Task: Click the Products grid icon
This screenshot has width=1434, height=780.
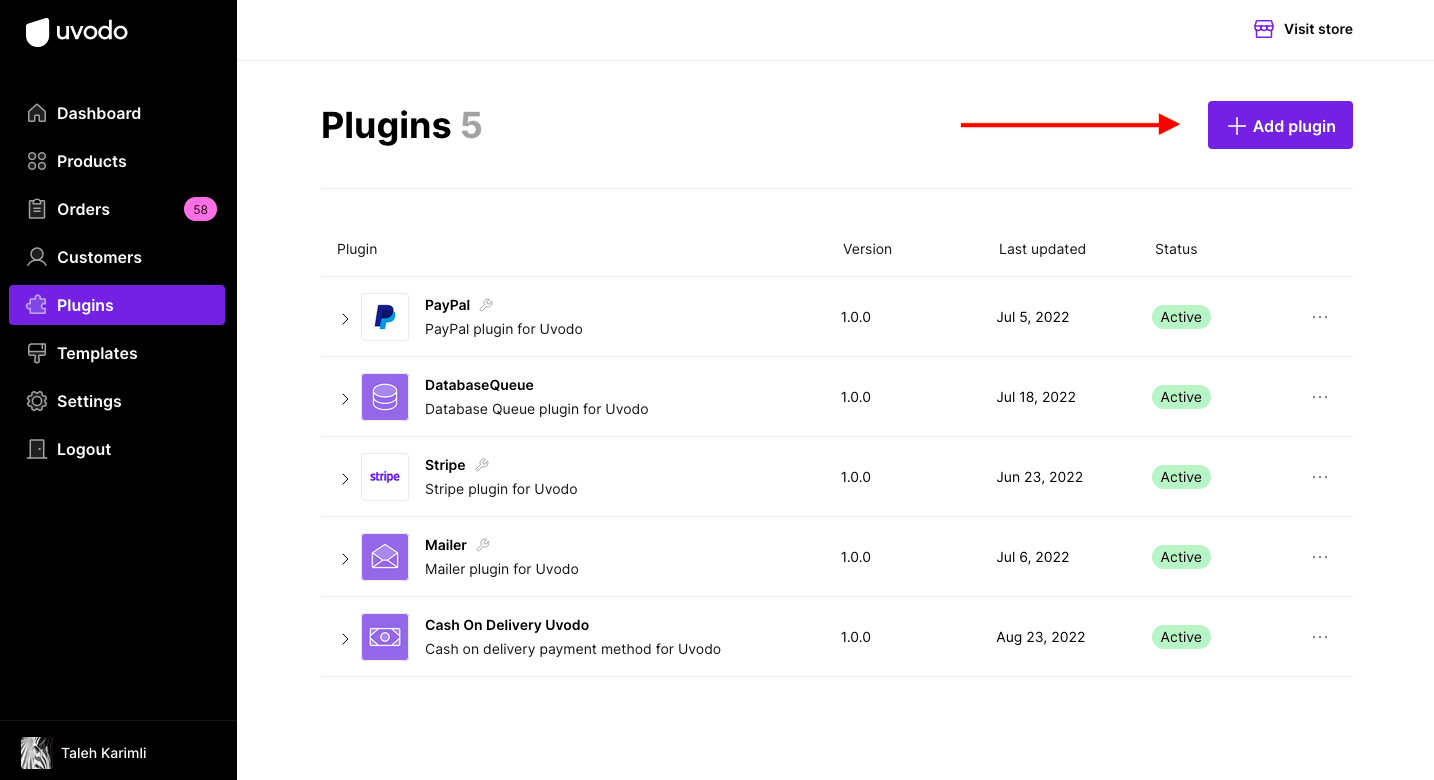Action: (37, 161)
